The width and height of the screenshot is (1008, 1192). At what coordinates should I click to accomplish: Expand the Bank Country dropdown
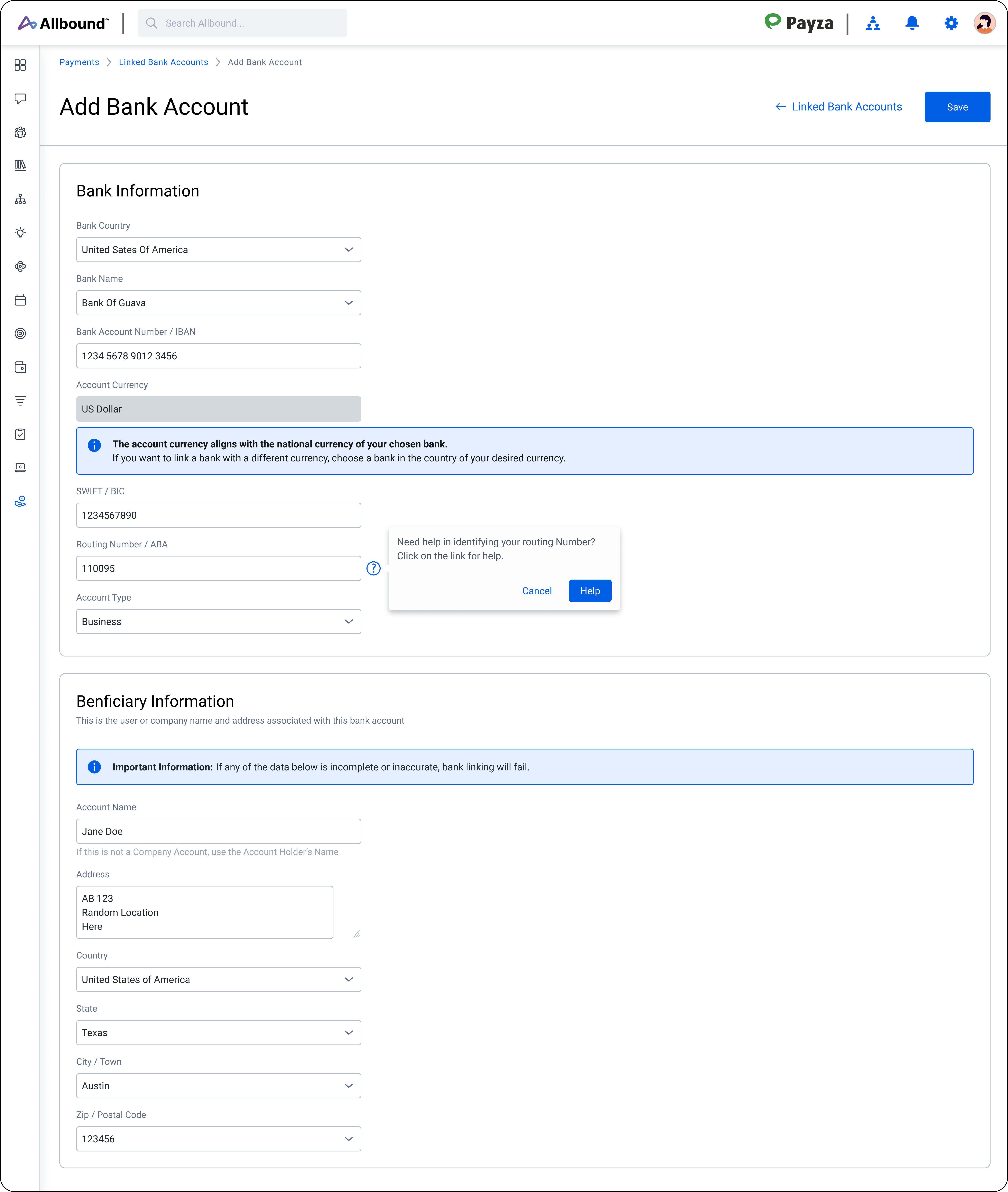coord(218,250)
